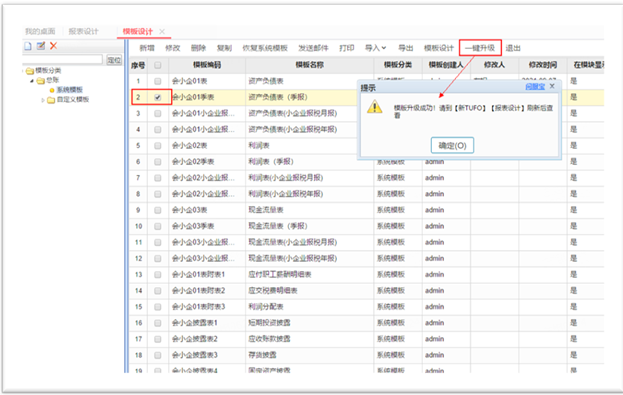623x395 pixels.
Task: Check the box for row 会小企01表附表1
Action: pyautogui.click(x=158, y=275)
